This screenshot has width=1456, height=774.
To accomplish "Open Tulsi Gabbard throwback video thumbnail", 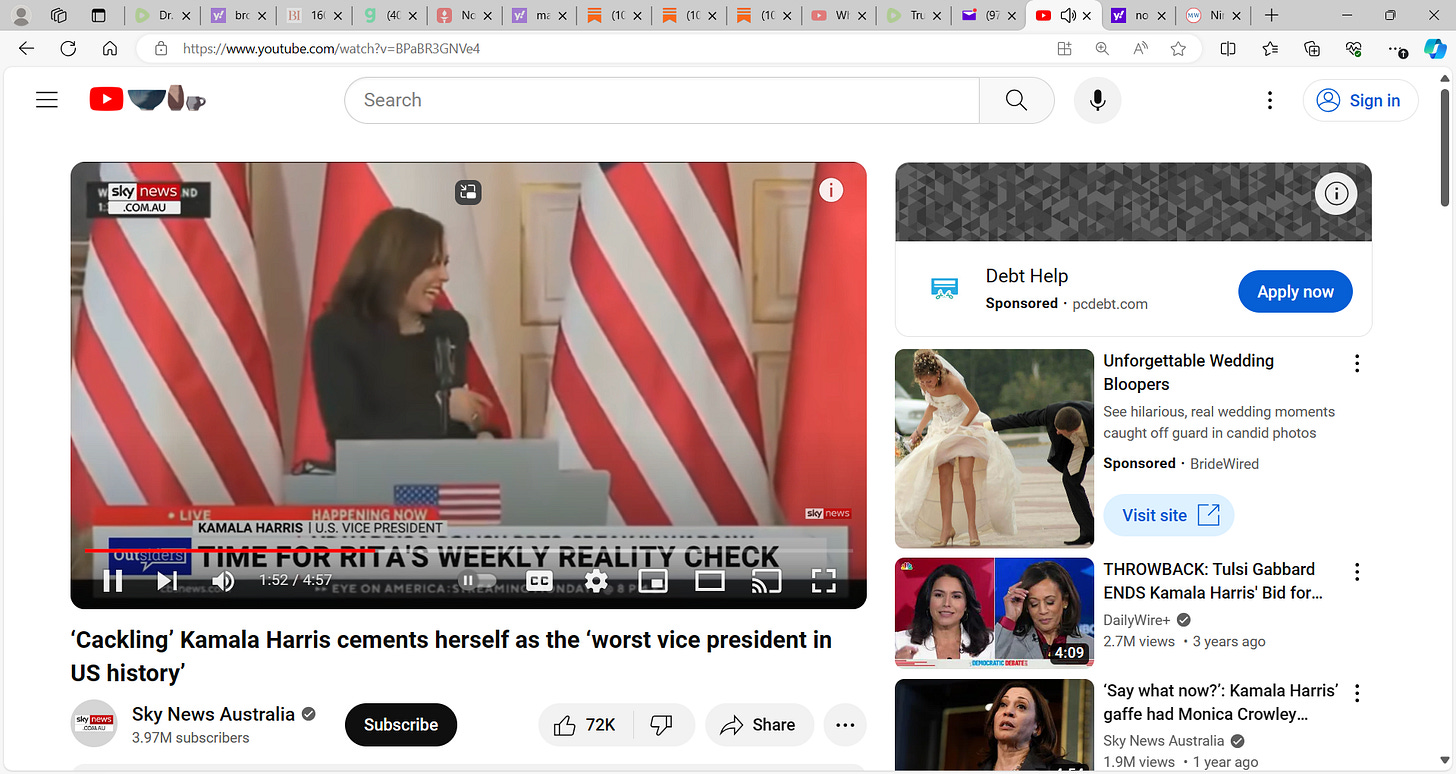I will pyautogui.click(x=994, y=612).
